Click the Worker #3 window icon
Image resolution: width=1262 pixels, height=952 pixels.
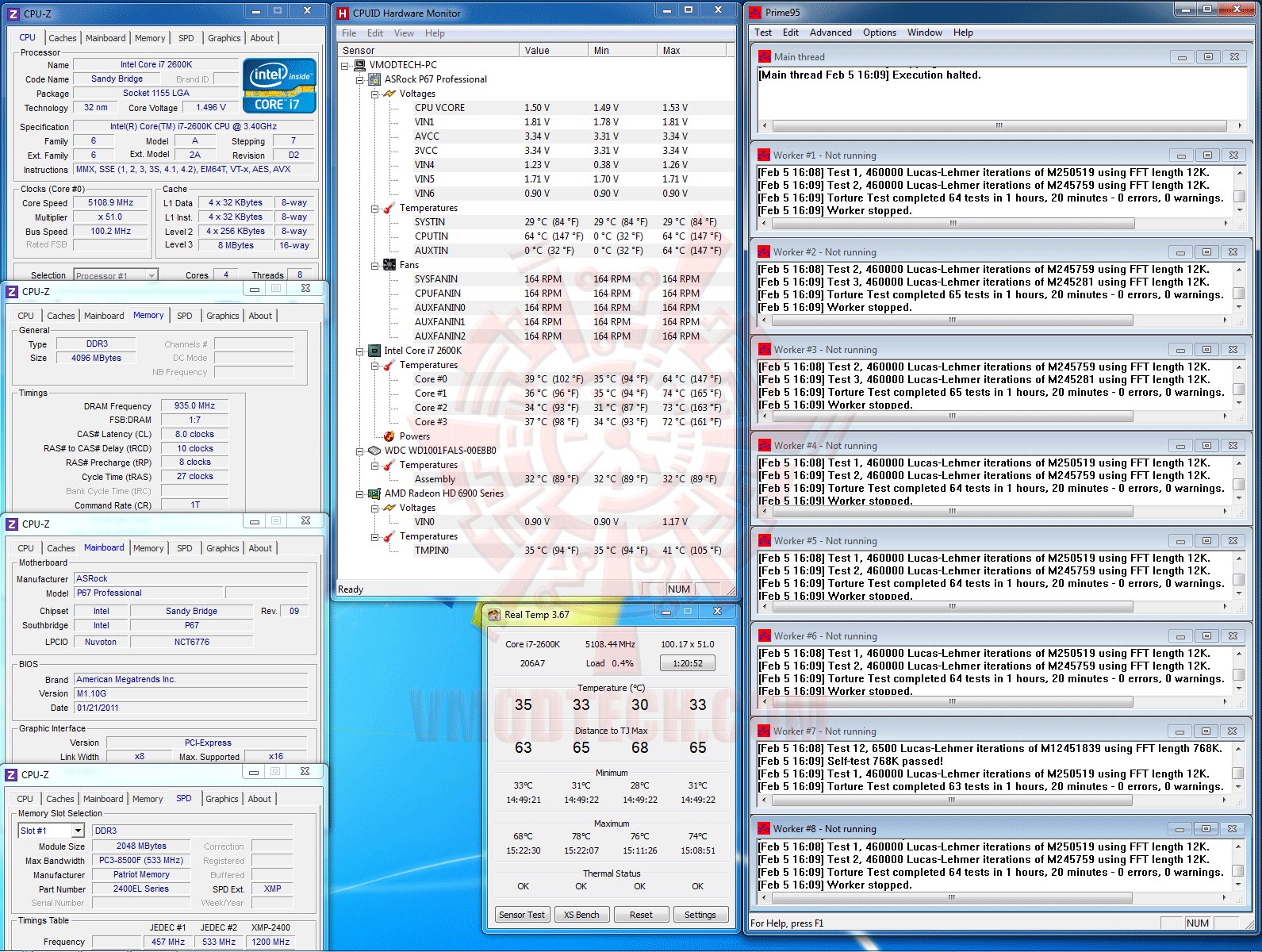[765, 350]
